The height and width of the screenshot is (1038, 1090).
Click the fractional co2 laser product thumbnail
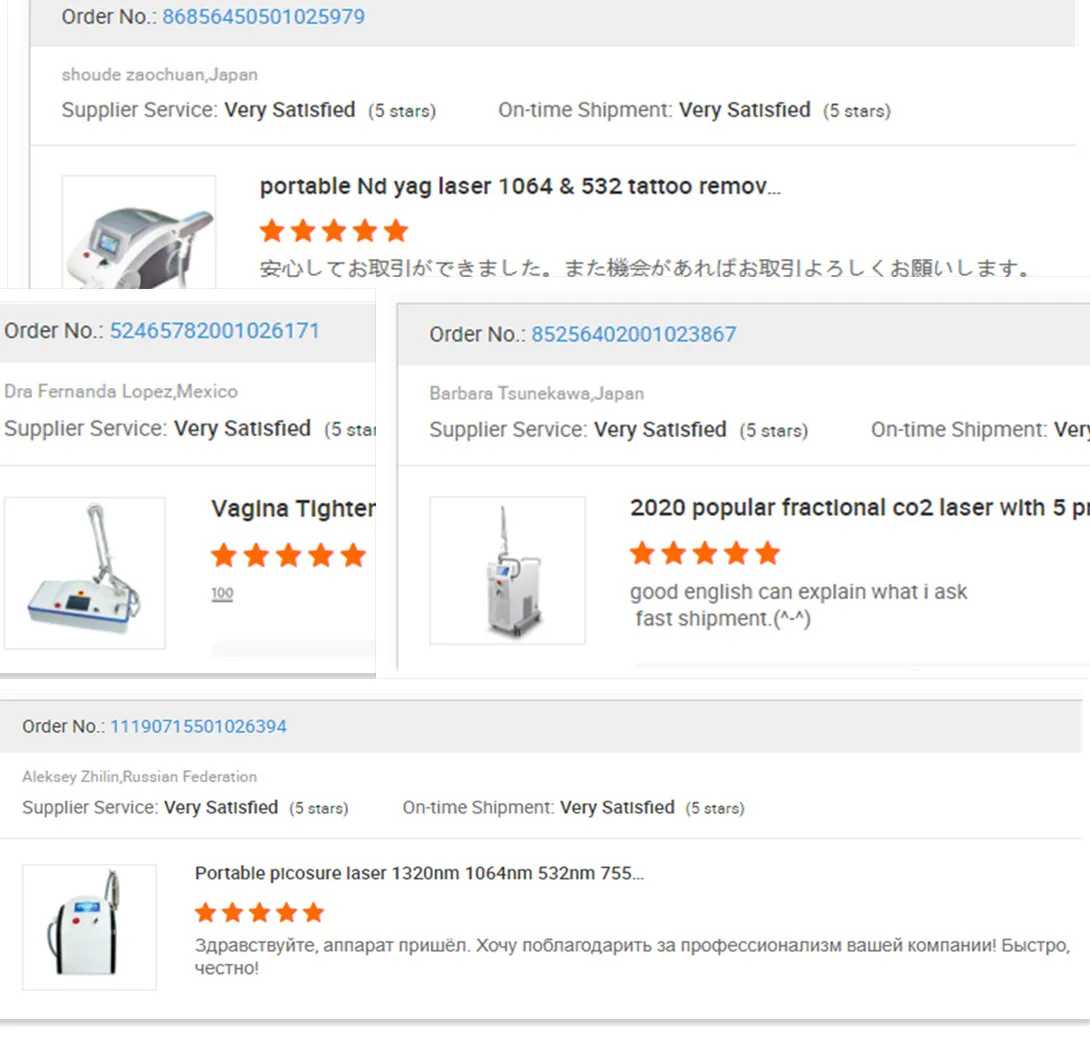[x=507, y=571]
